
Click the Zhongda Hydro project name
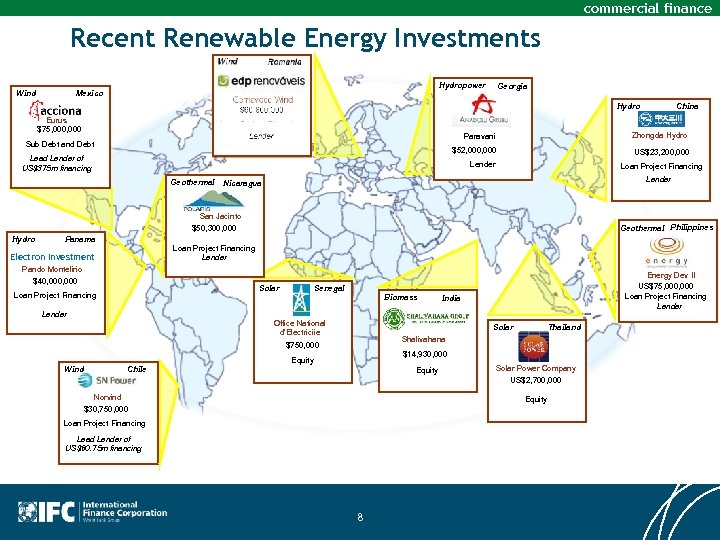(659, 135)
